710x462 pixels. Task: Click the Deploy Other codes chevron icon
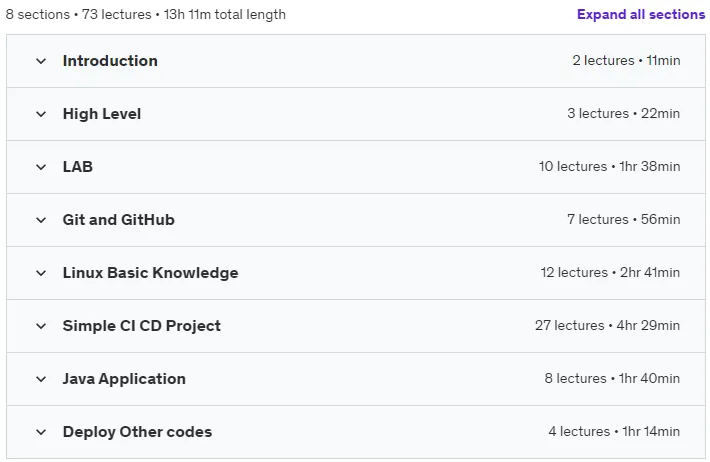41,432
